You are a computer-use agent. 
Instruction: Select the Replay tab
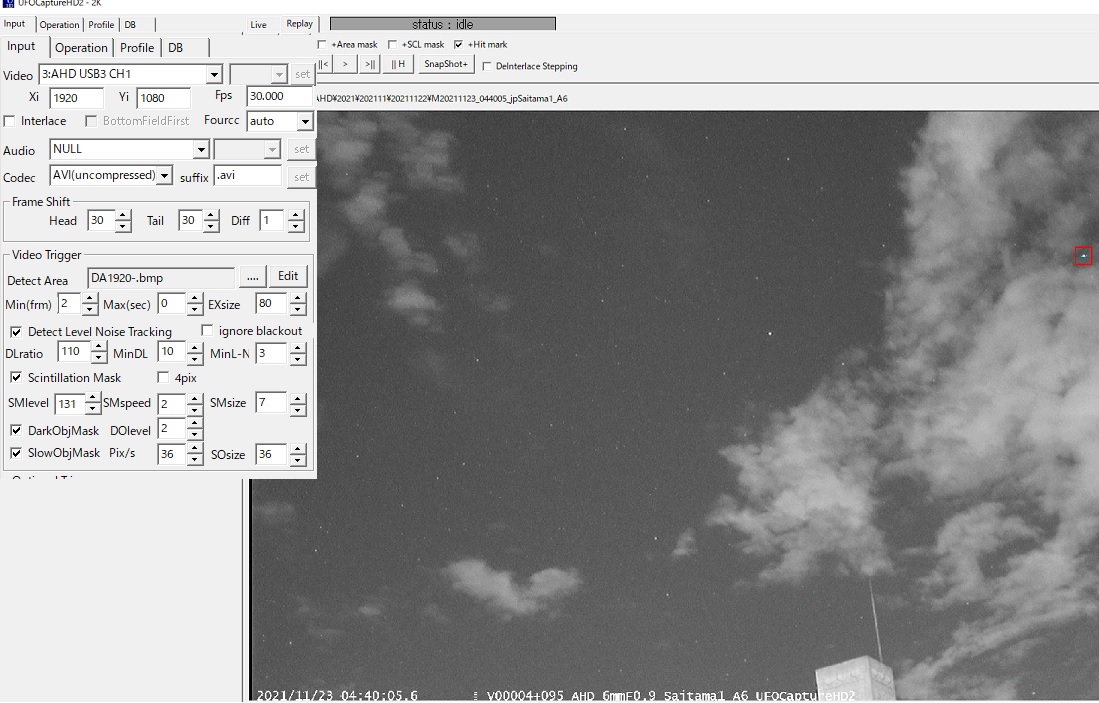pos(299,24)
